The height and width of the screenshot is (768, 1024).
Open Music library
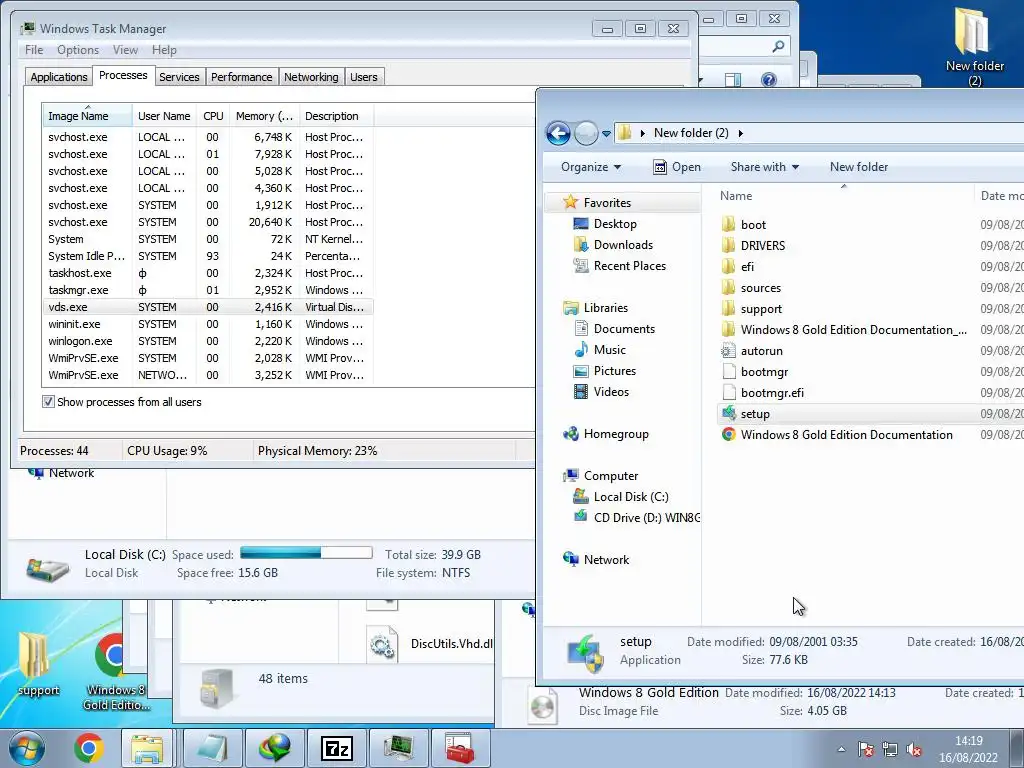(609, 350)
